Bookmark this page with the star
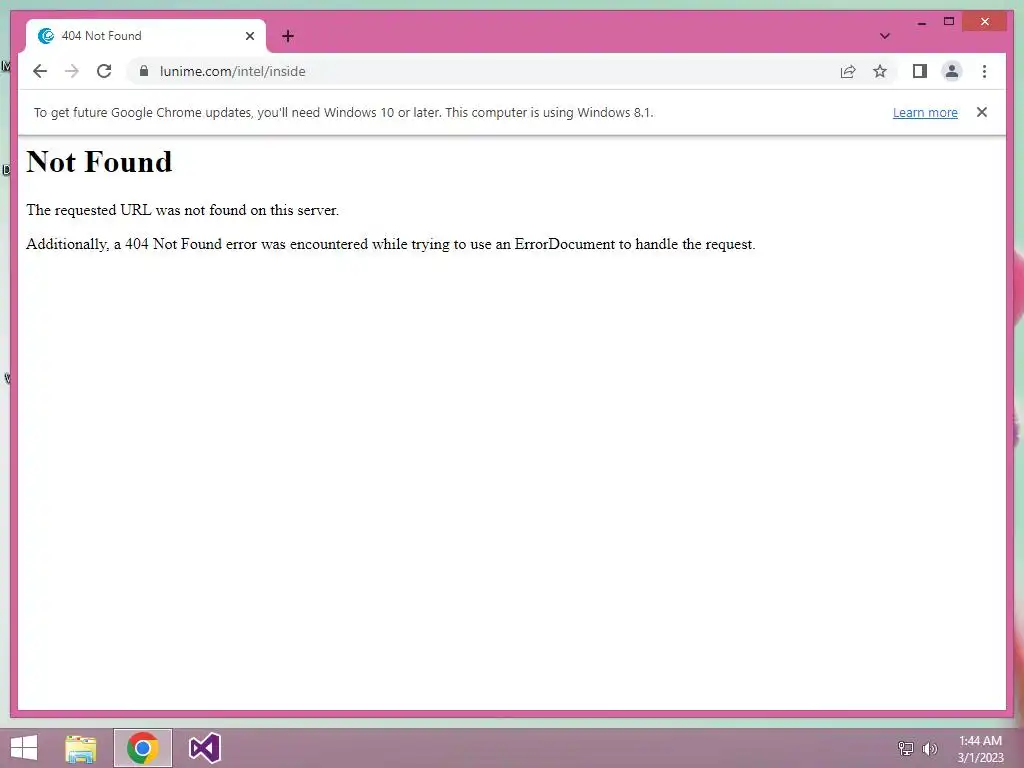 click(880, 71)
